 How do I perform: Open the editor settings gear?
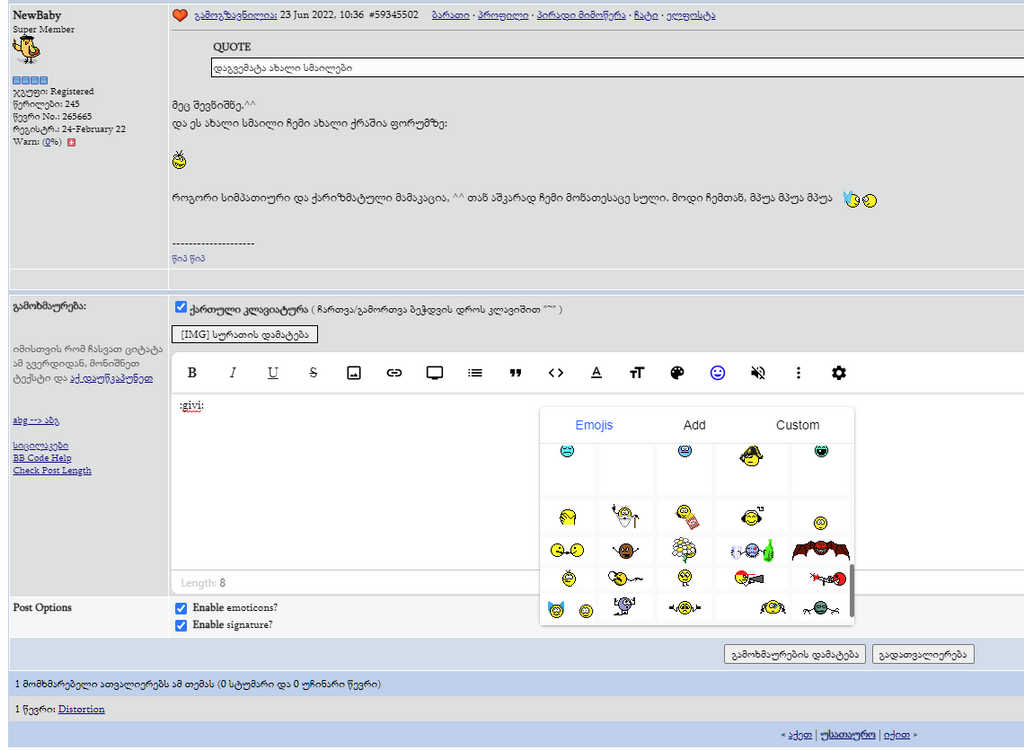pos(838,372)
